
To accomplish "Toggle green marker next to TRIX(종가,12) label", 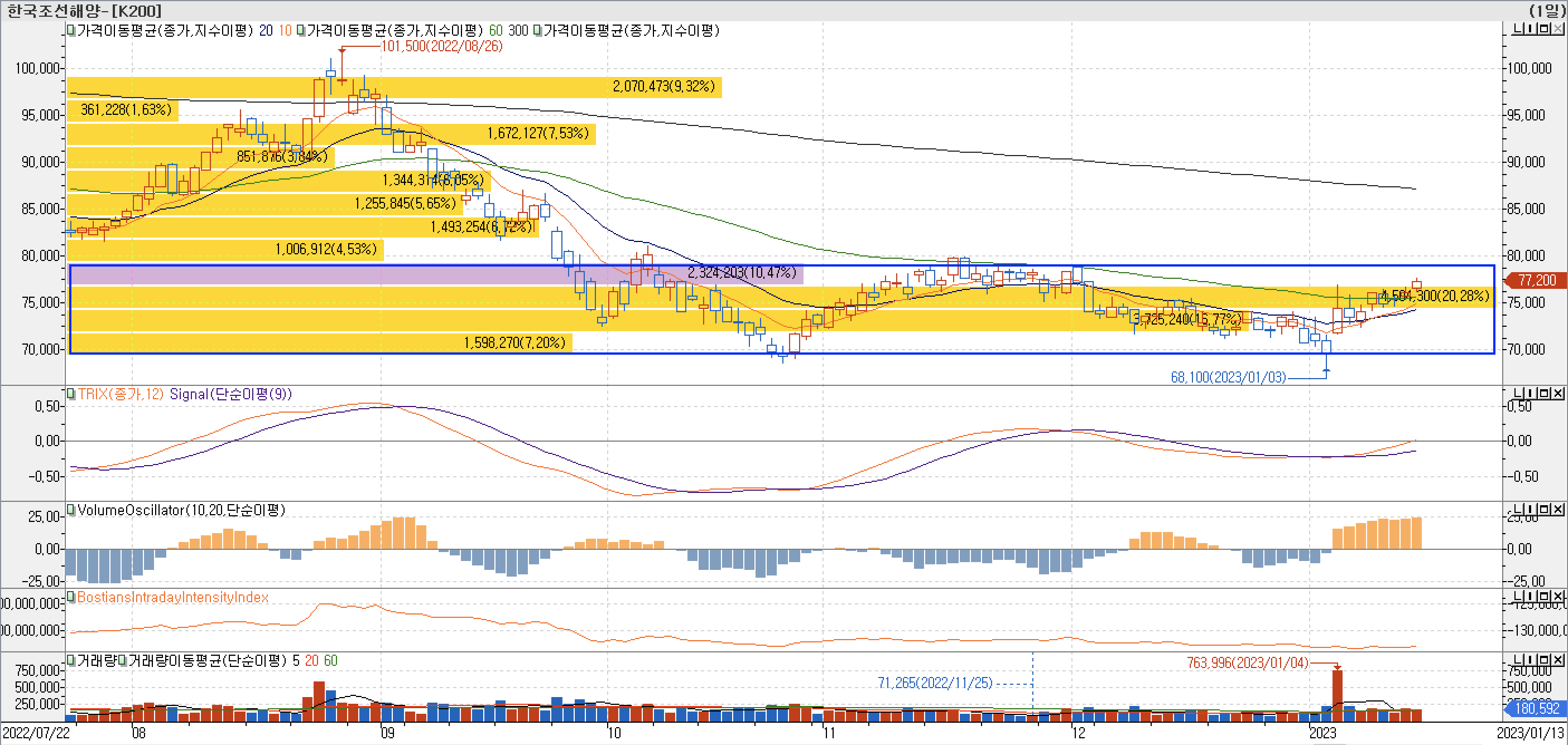I will (71, 394).
